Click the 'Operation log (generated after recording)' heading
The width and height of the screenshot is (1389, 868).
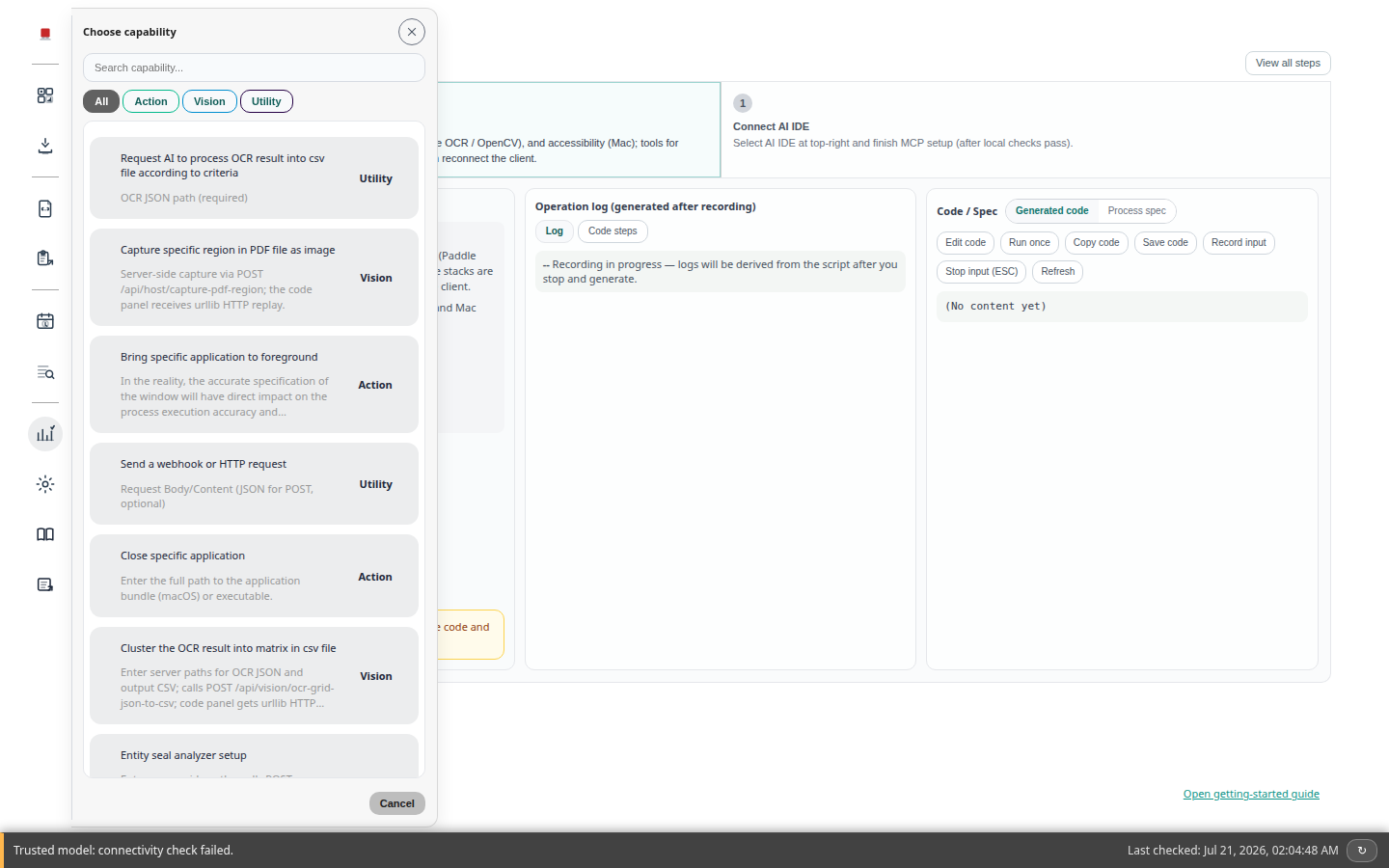pos(645,206)
